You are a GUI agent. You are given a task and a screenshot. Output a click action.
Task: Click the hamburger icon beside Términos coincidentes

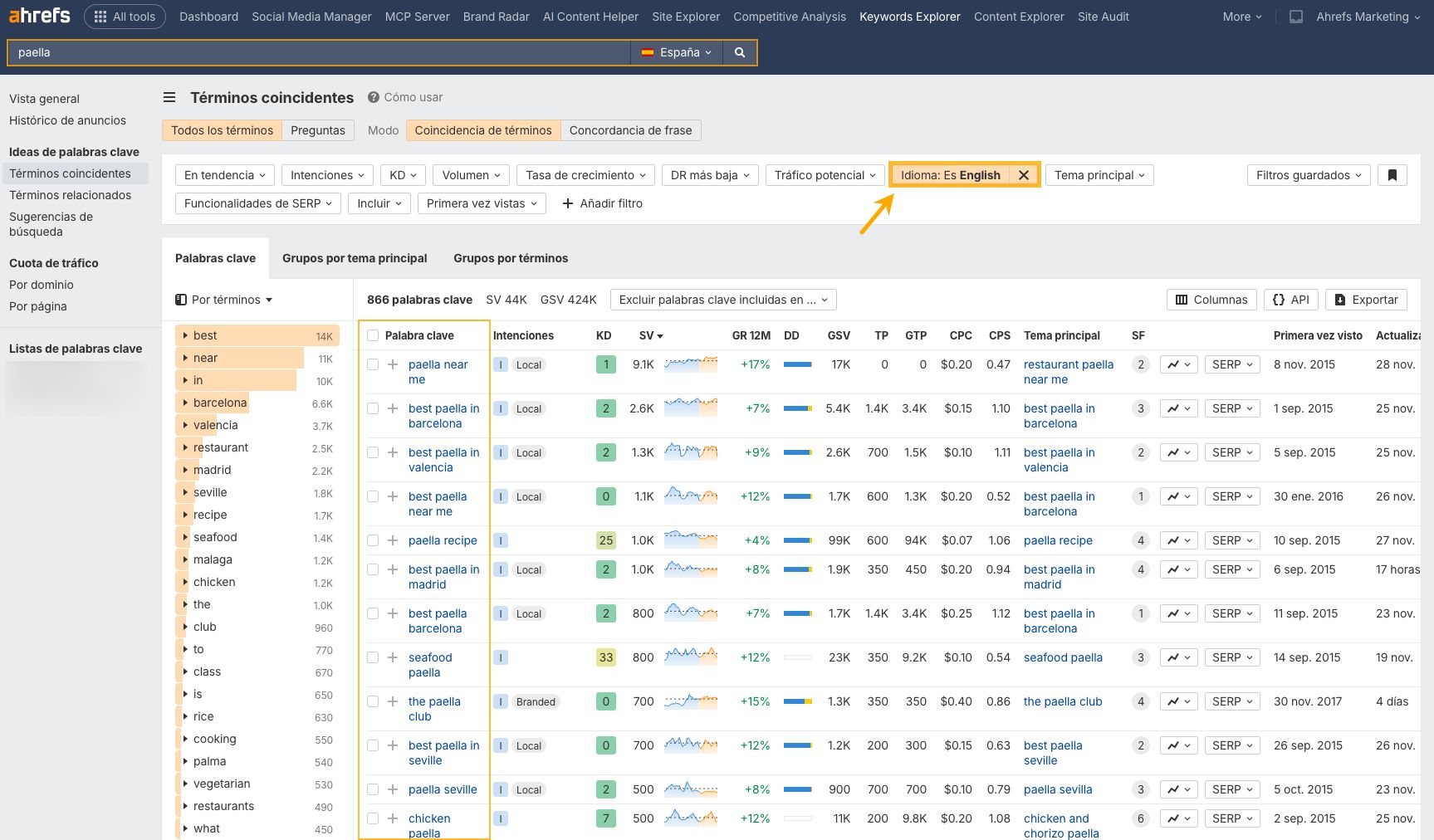169,97
